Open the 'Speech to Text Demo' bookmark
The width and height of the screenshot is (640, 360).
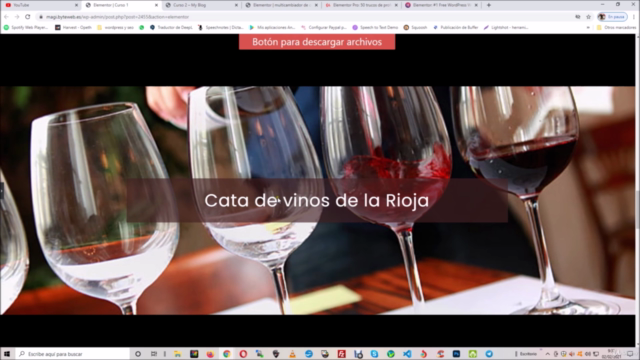(x=375, y=27)
